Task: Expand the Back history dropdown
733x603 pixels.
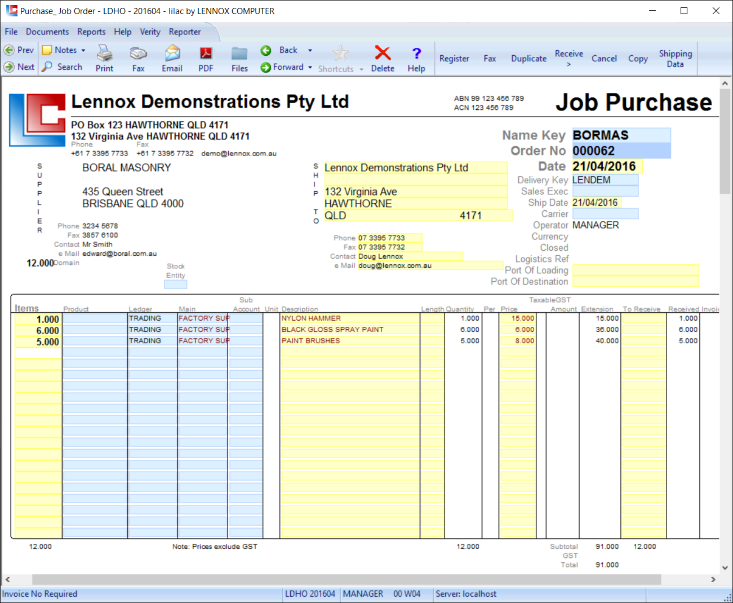Action: click(x=310, y=50)
